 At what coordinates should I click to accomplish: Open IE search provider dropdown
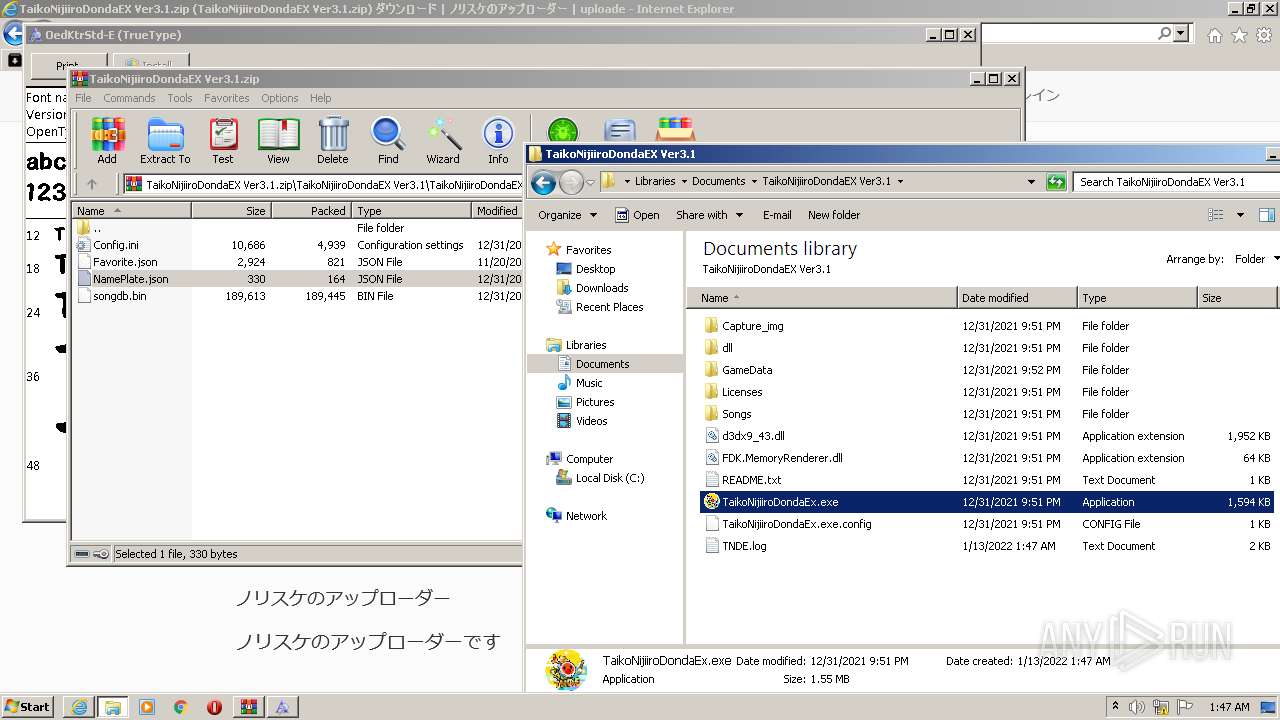click(1181, 34)
